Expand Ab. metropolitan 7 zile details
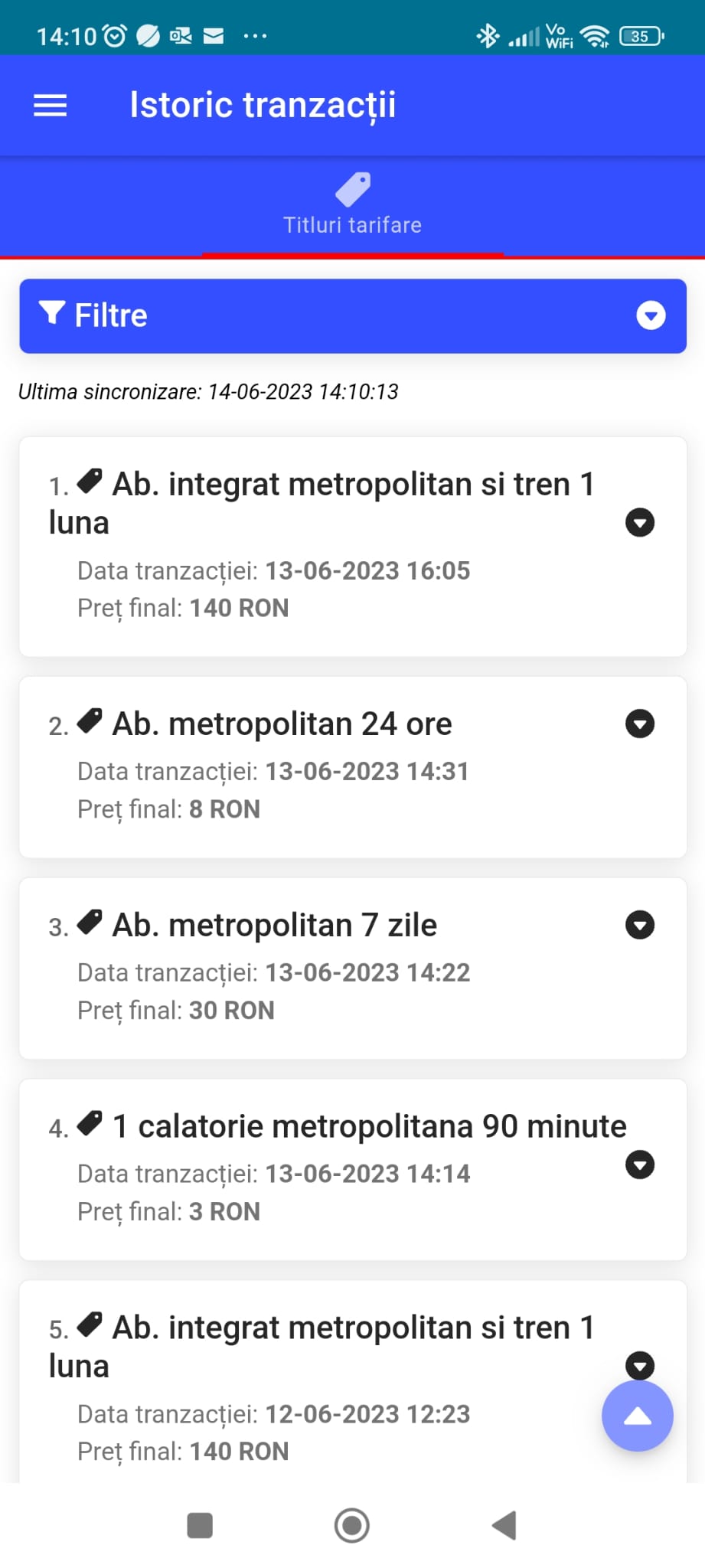Viewport: 705px width, 1568px height. [640, 925]
